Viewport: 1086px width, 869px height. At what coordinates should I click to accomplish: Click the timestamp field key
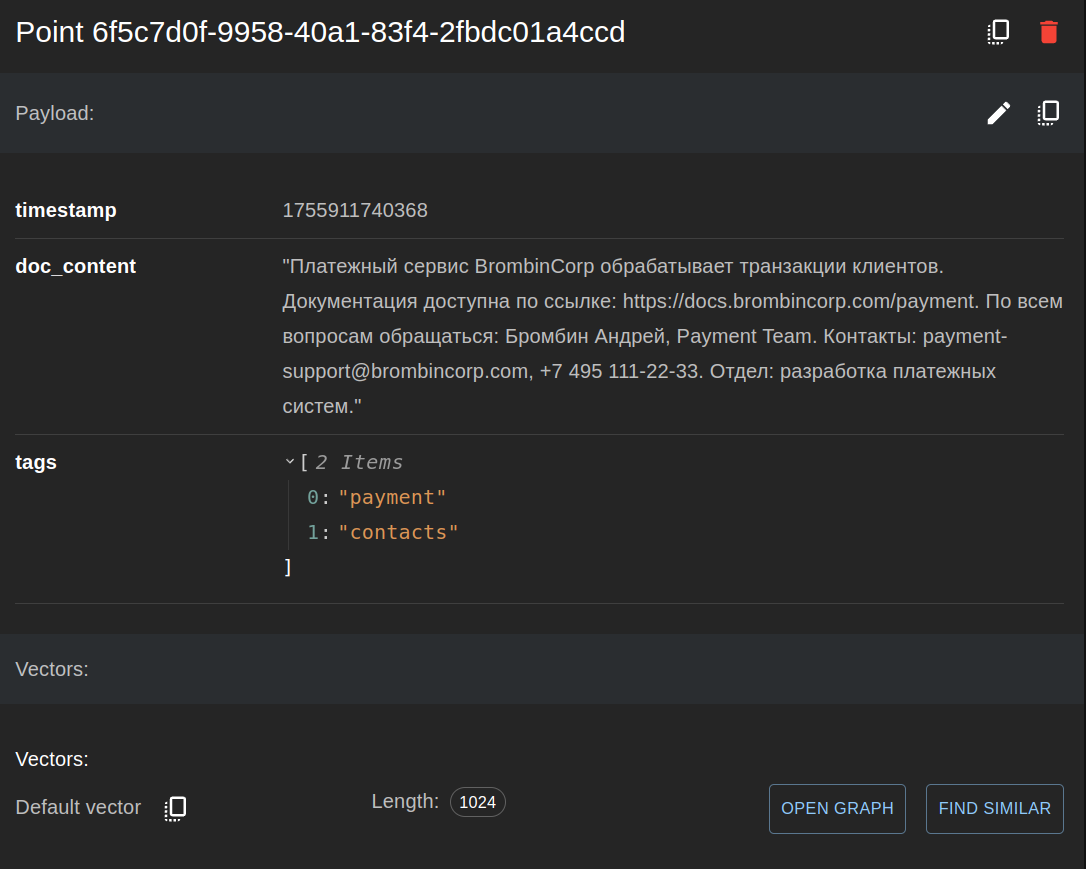[x=66, y=210]
